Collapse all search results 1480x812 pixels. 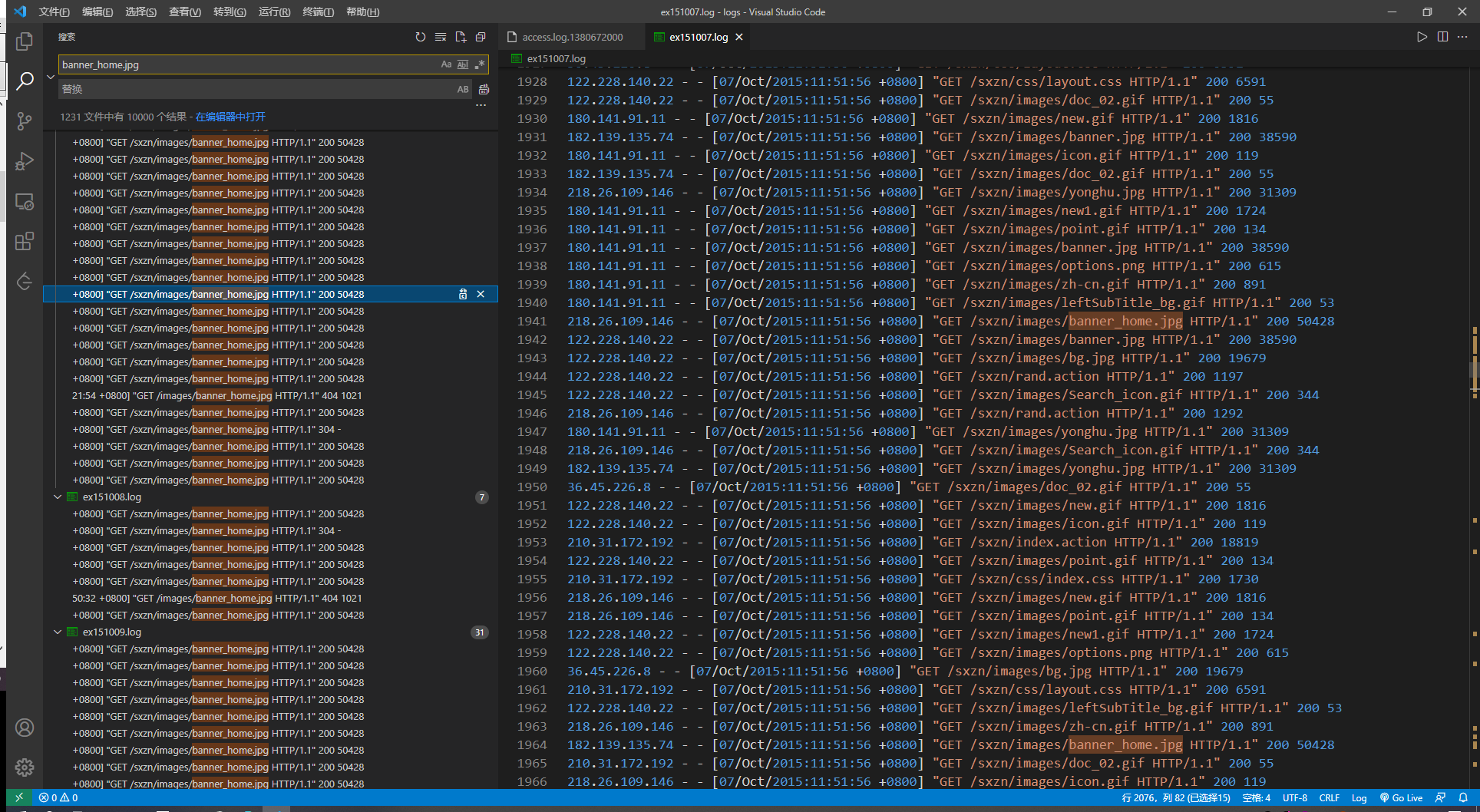point(481,37)
